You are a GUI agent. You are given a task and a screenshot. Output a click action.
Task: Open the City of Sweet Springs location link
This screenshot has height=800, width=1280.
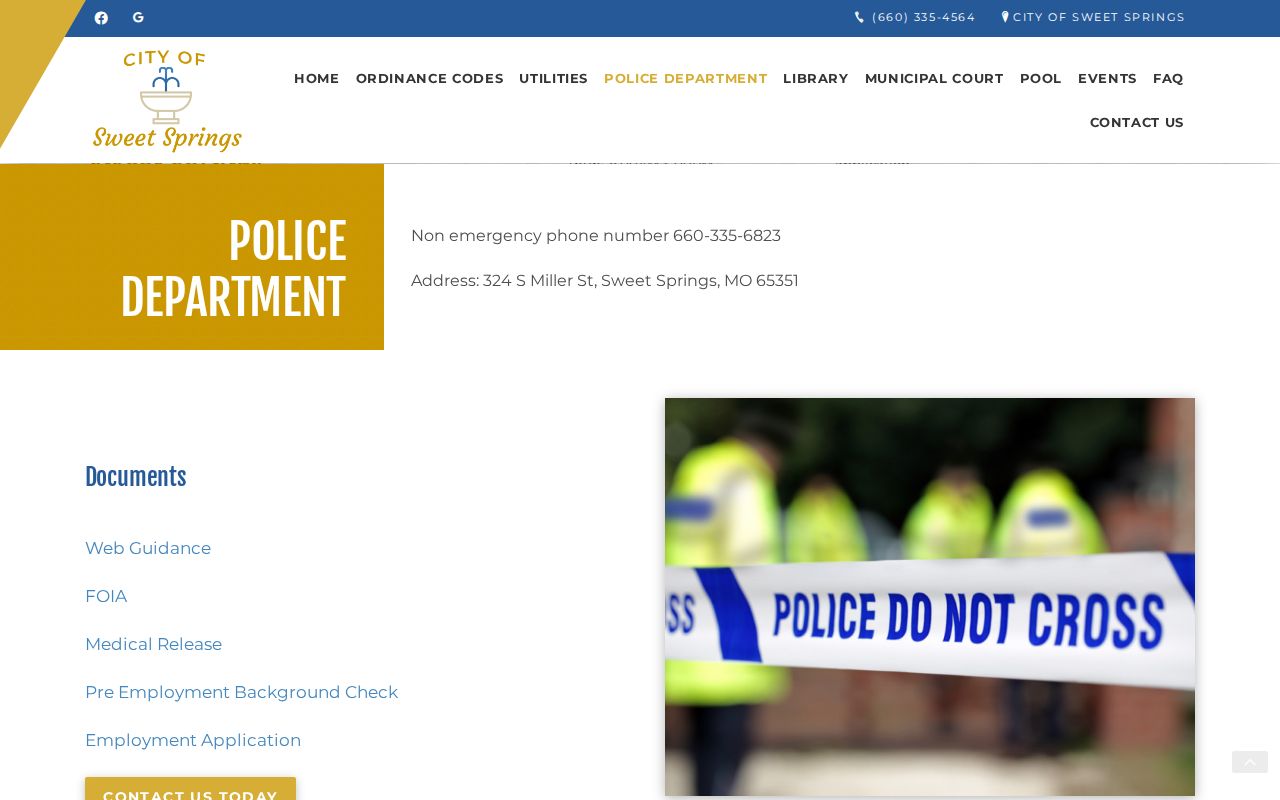[1093, 17]
